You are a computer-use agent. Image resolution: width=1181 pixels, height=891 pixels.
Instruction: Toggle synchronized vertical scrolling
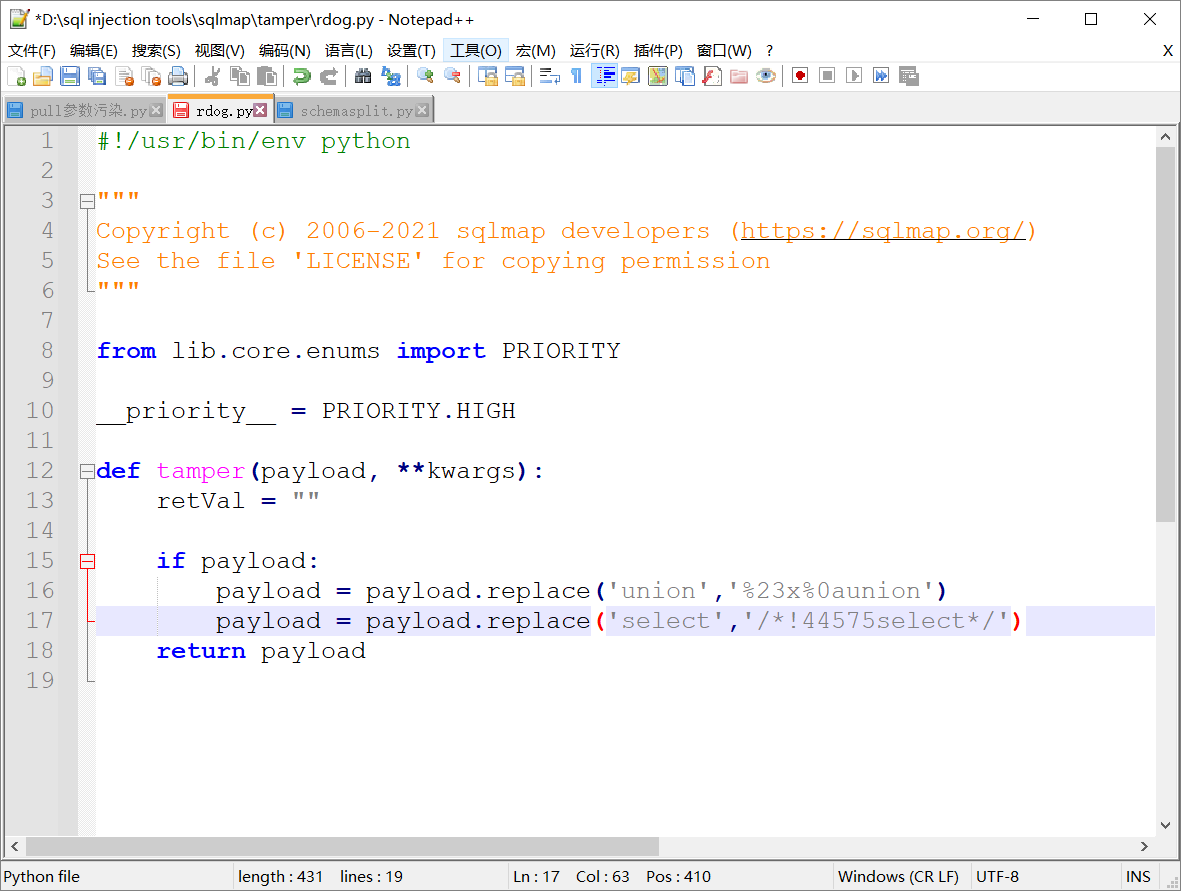pyautogui.click(x=488, y=76)
